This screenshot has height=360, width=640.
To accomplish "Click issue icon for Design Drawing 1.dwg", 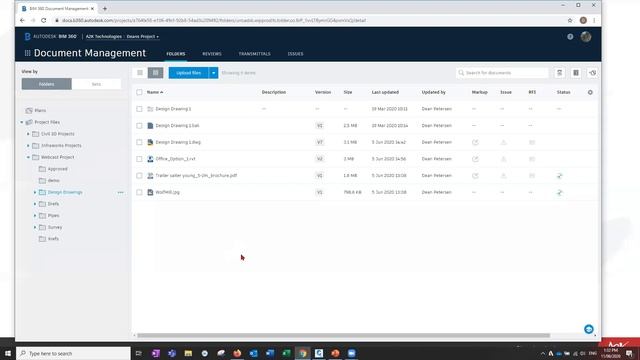I will tap(504, 142).
